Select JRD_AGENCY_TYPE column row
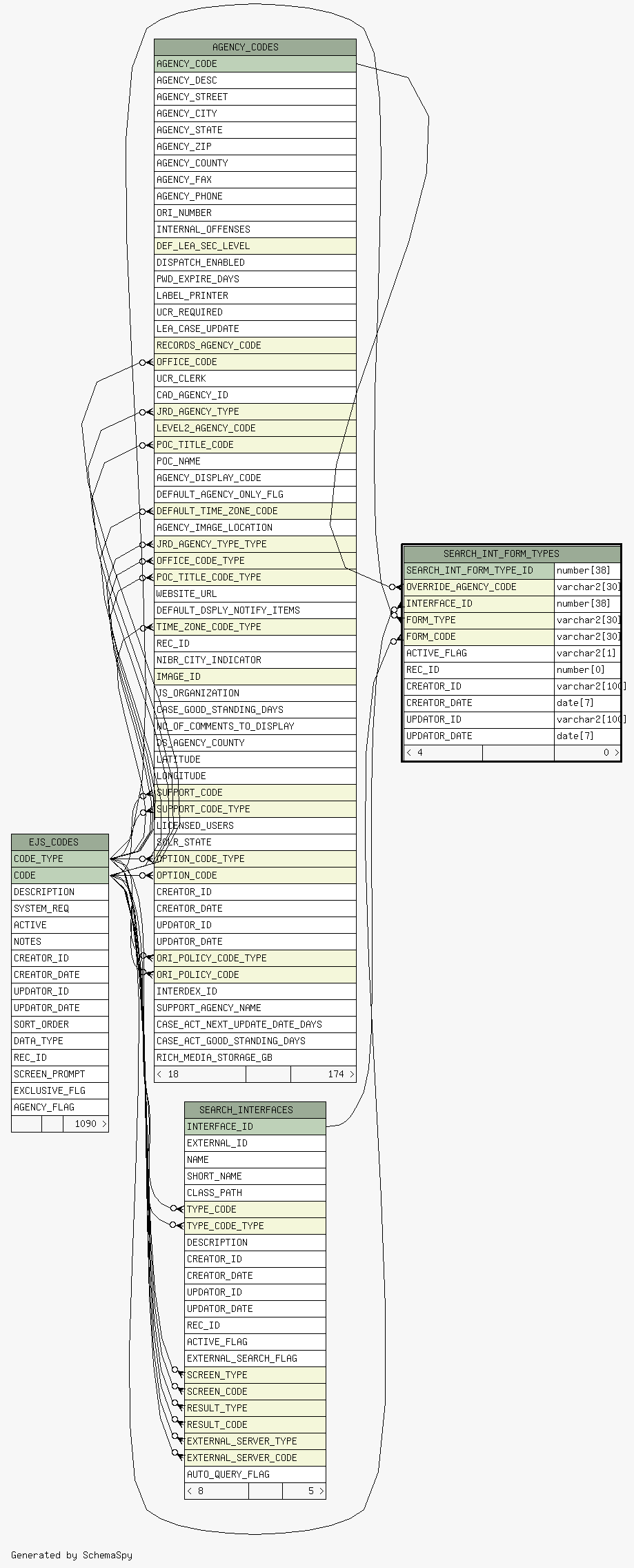 click(x=255, y=411)
